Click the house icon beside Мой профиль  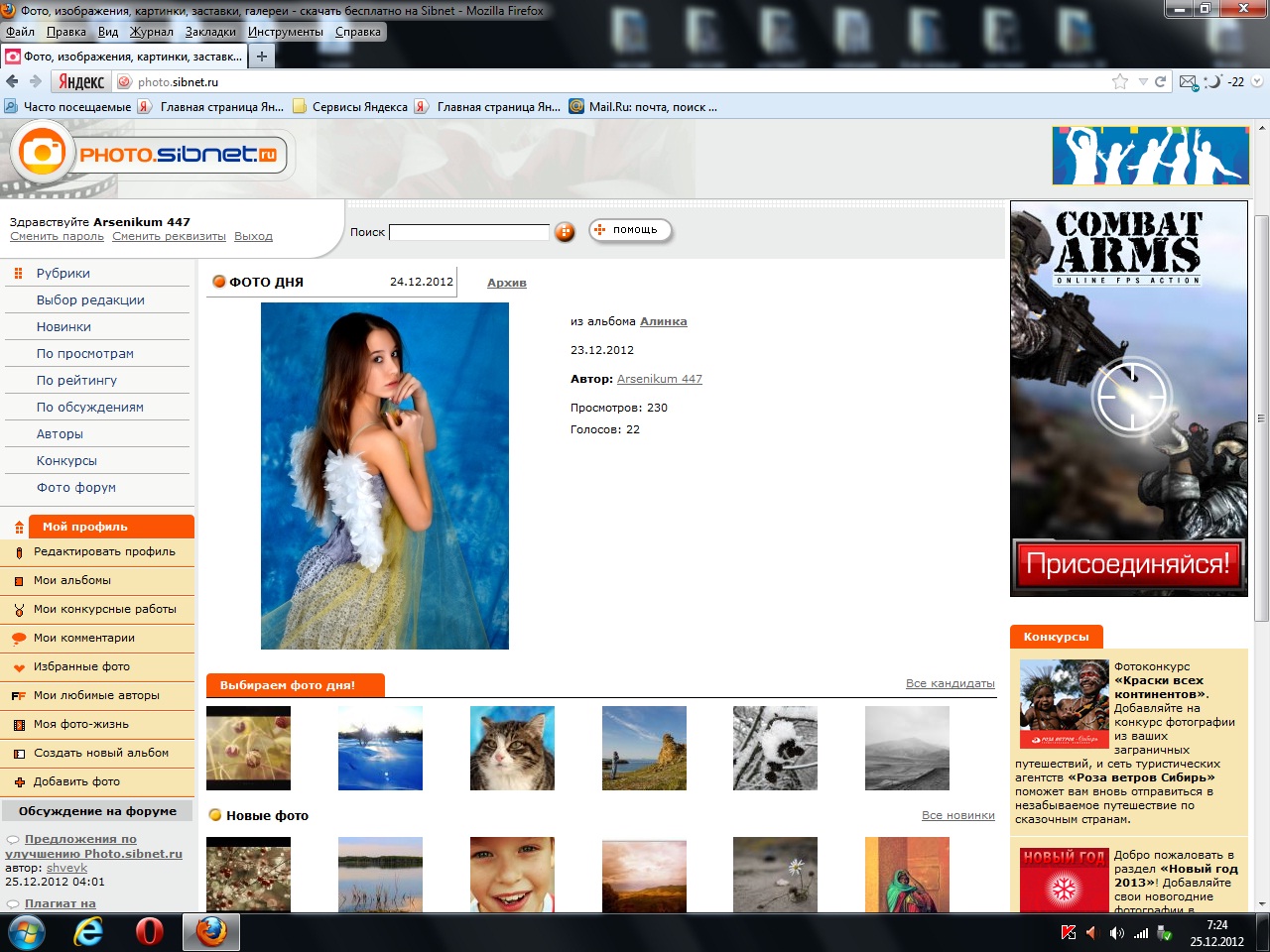19,528
